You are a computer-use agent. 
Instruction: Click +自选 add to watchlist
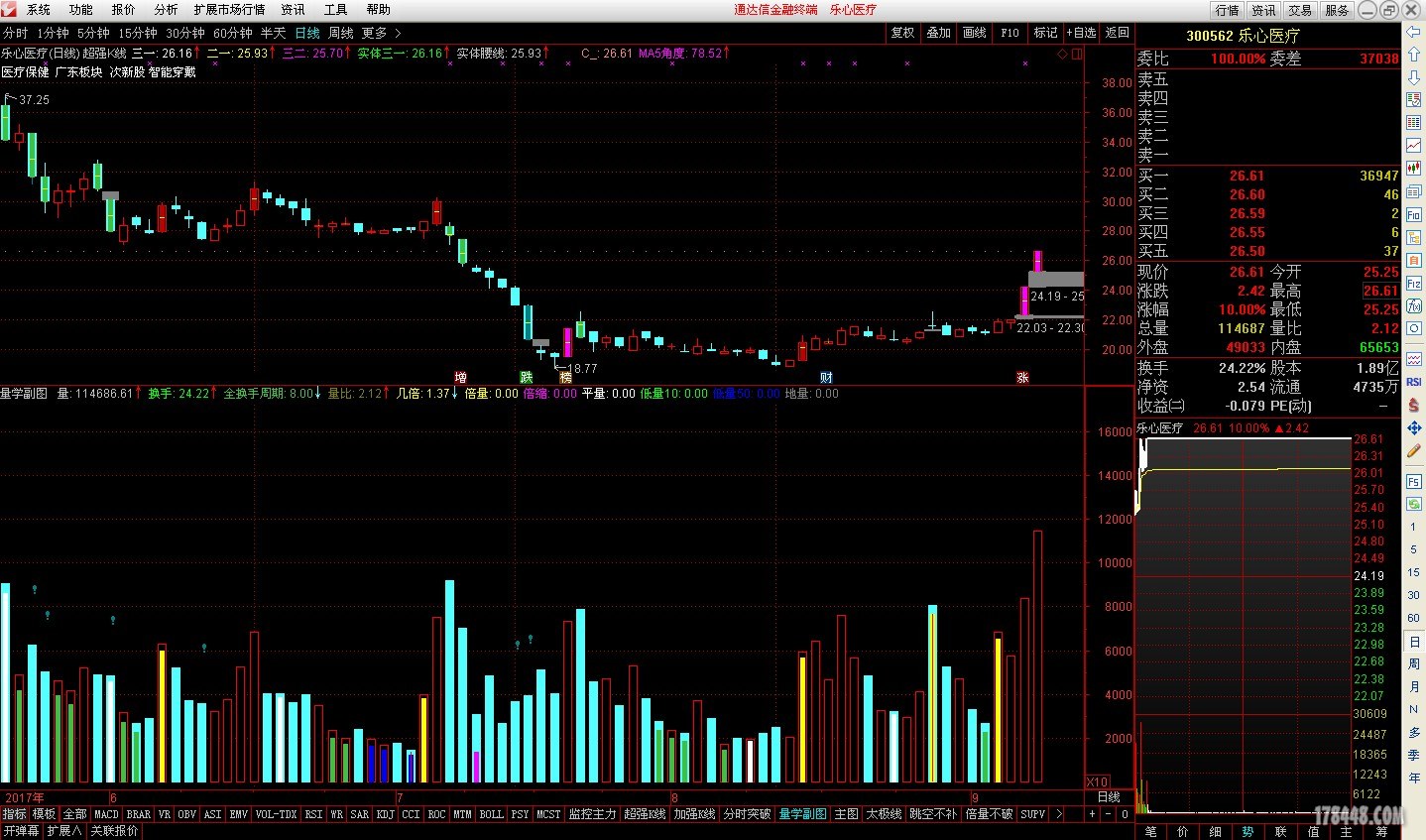[x=1081, y=33]
